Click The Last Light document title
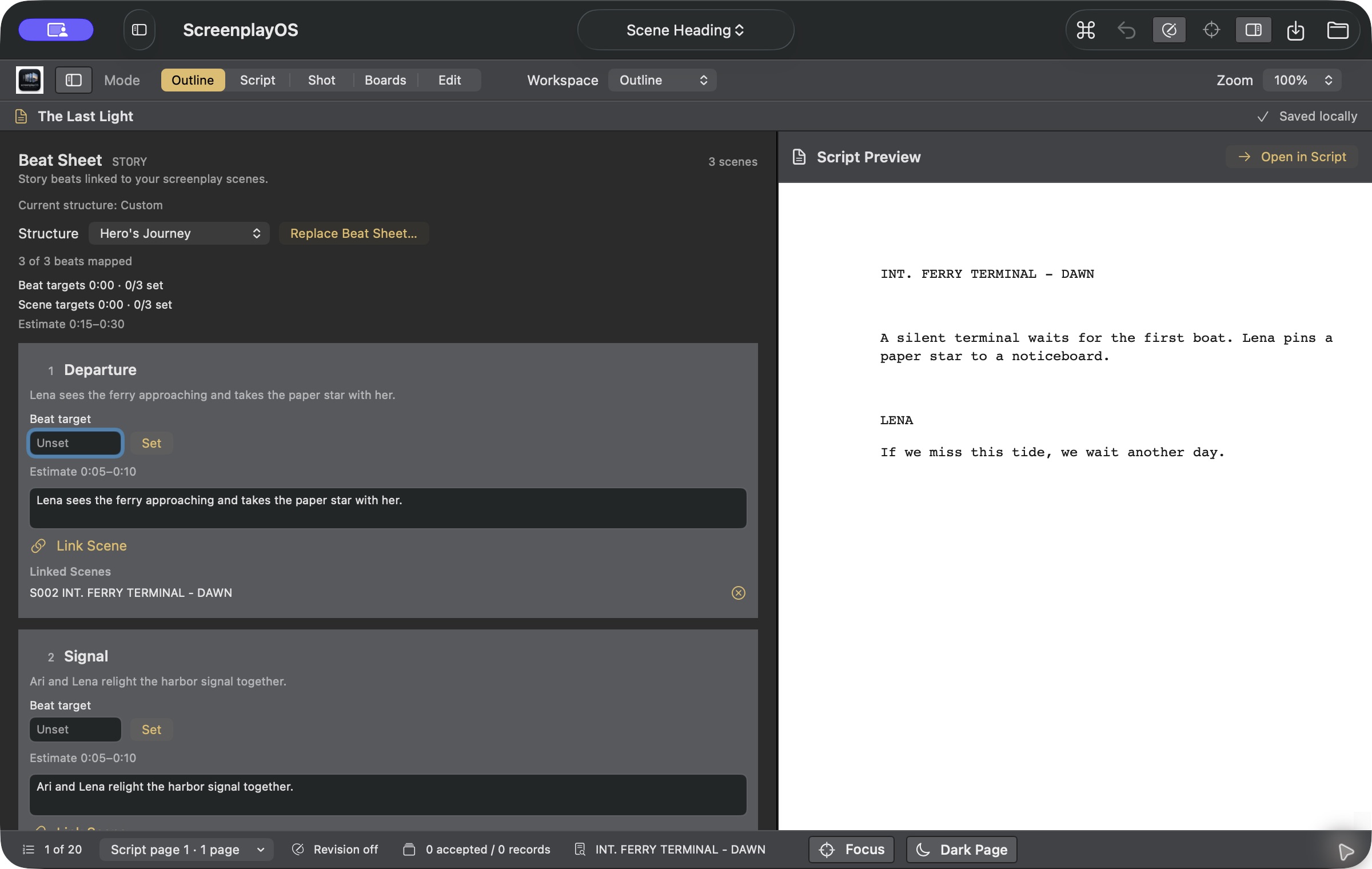This screenshot has width=1372, height=869. (x=85, y=116)
